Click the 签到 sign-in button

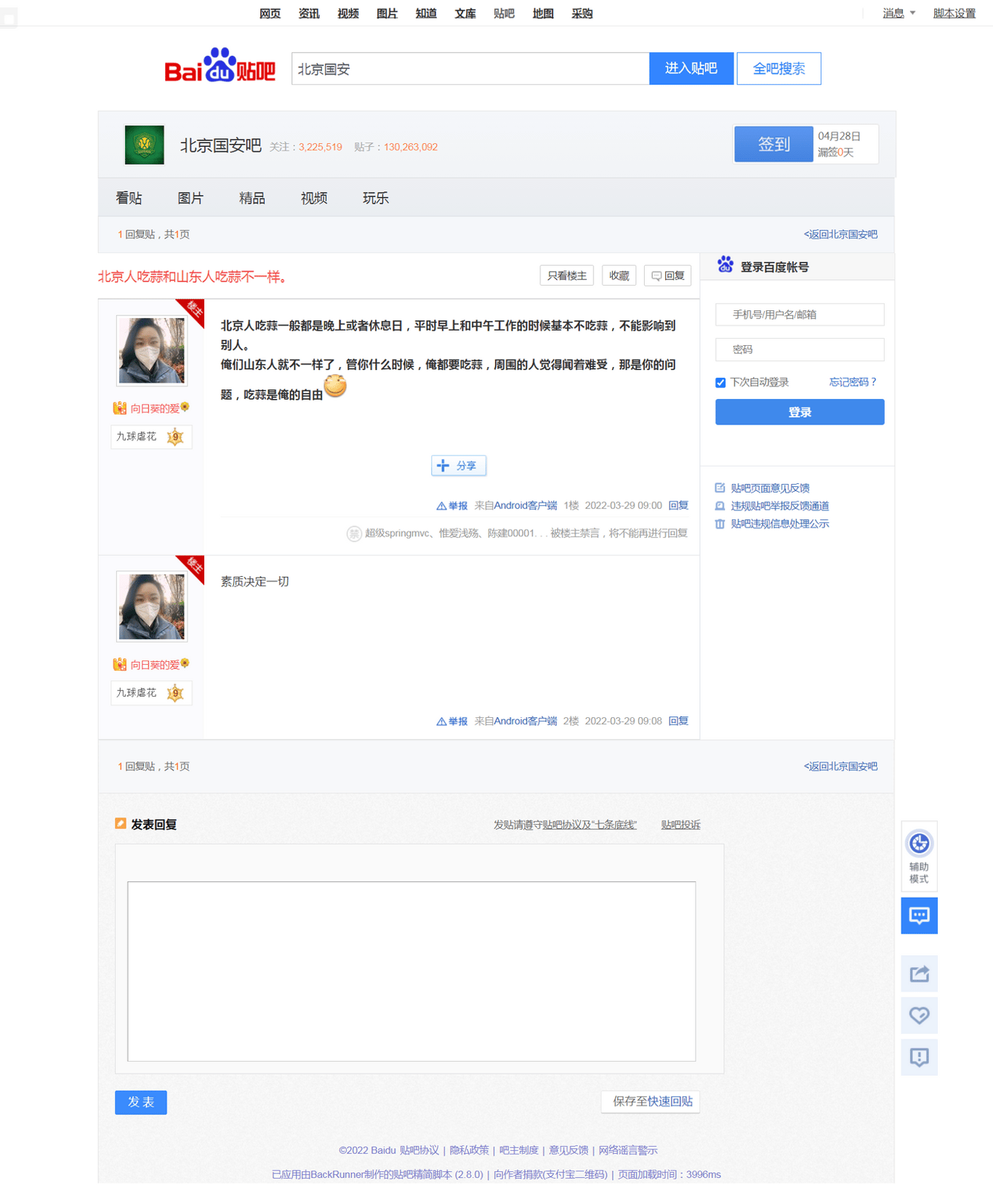click(x=773, y=144)
